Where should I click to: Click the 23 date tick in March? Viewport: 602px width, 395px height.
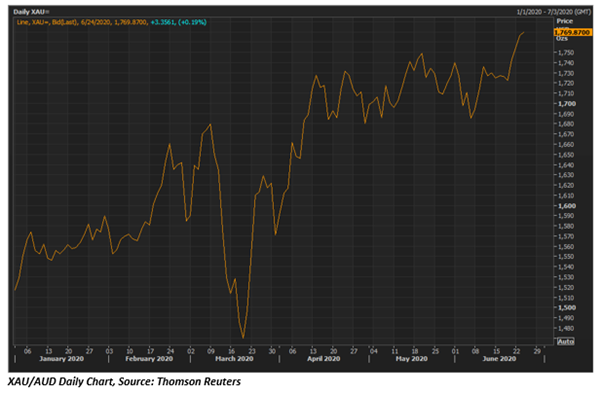click(x=251, y=351)
